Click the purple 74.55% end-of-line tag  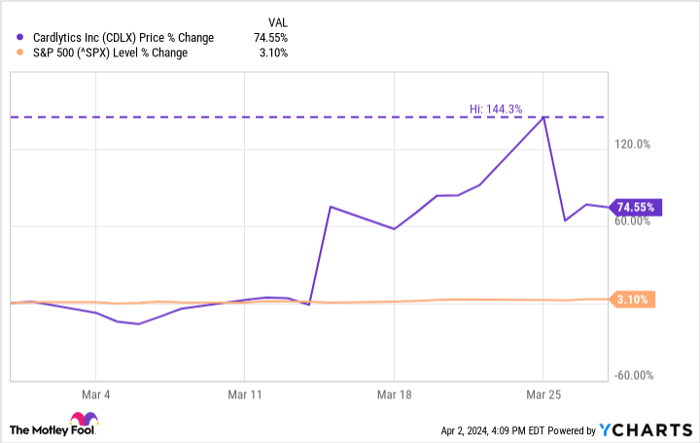(635, 207)
